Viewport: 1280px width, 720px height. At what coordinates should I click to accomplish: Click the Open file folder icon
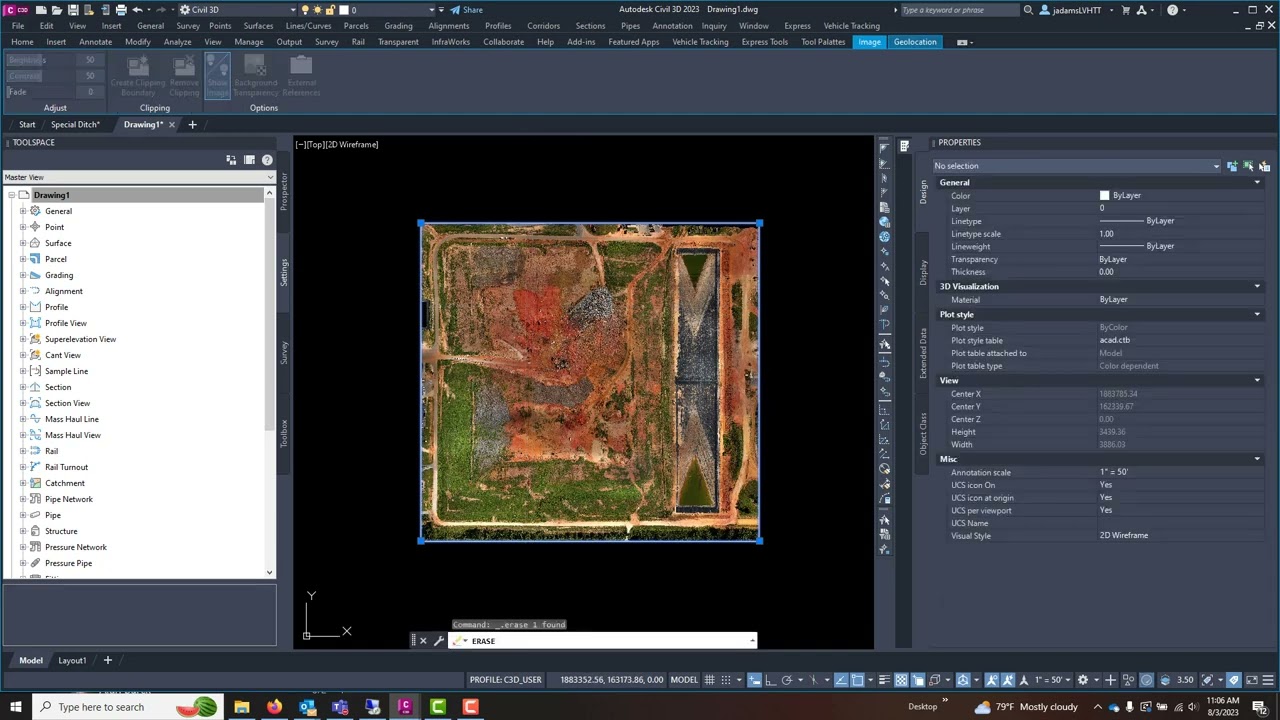[x=57, y=10]
